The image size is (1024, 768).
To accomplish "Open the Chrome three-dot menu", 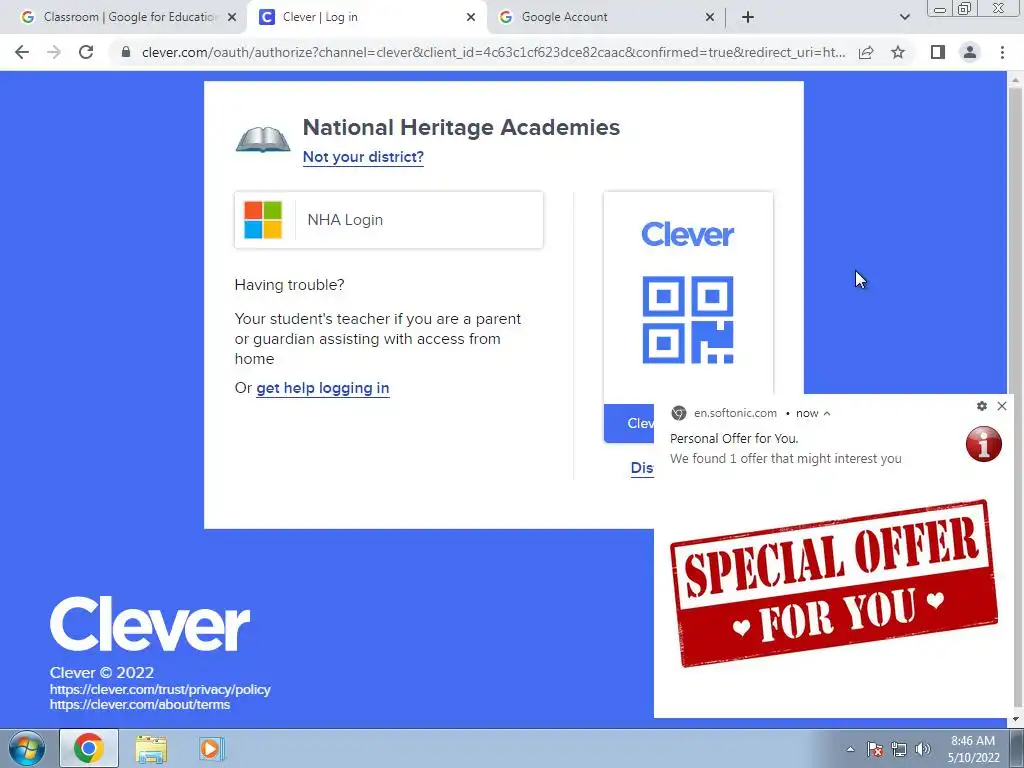I will click(x=1002, y=52).
